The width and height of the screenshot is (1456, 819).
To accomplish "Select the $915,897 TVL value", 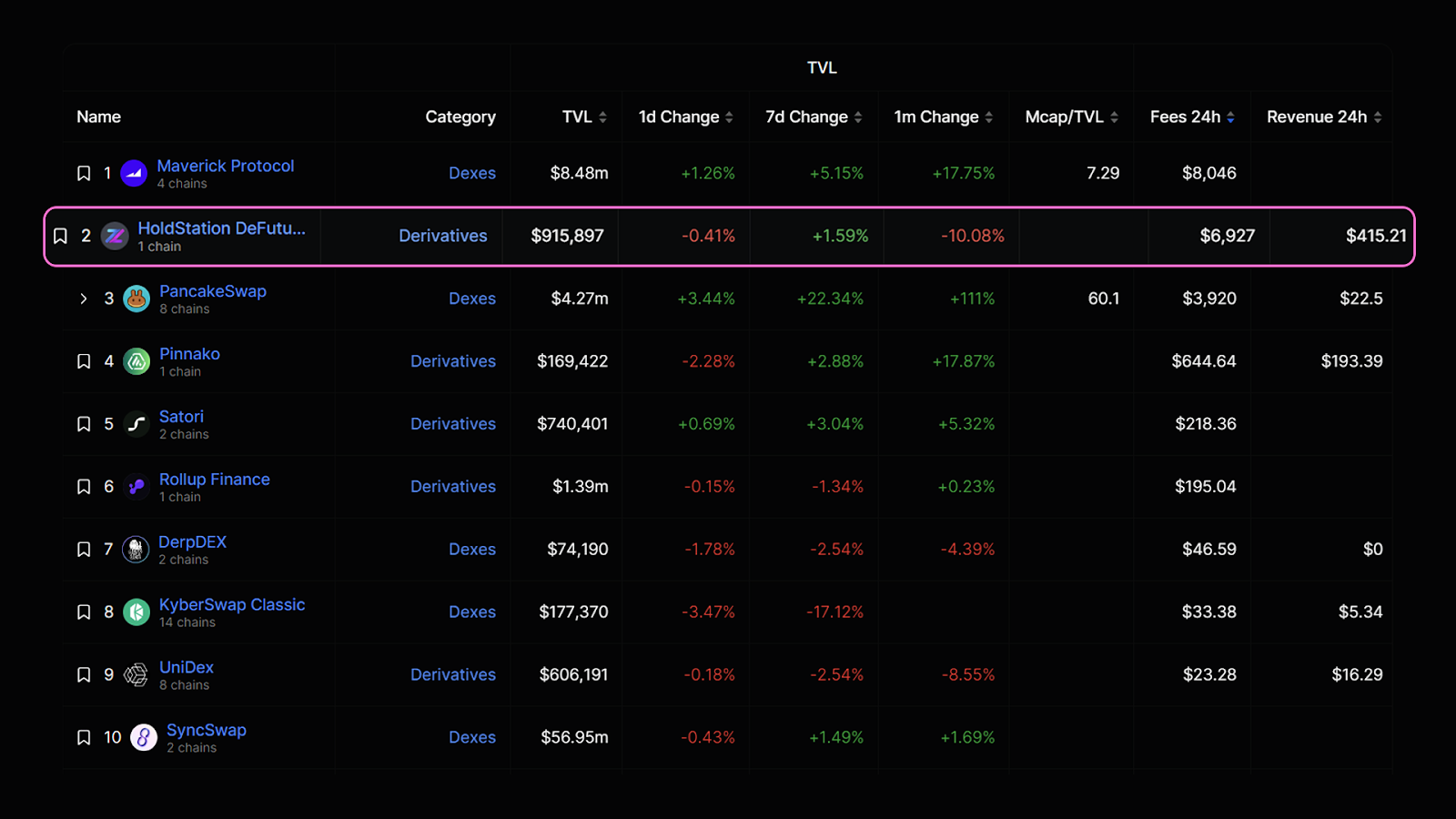I will (x=568, y=236).
